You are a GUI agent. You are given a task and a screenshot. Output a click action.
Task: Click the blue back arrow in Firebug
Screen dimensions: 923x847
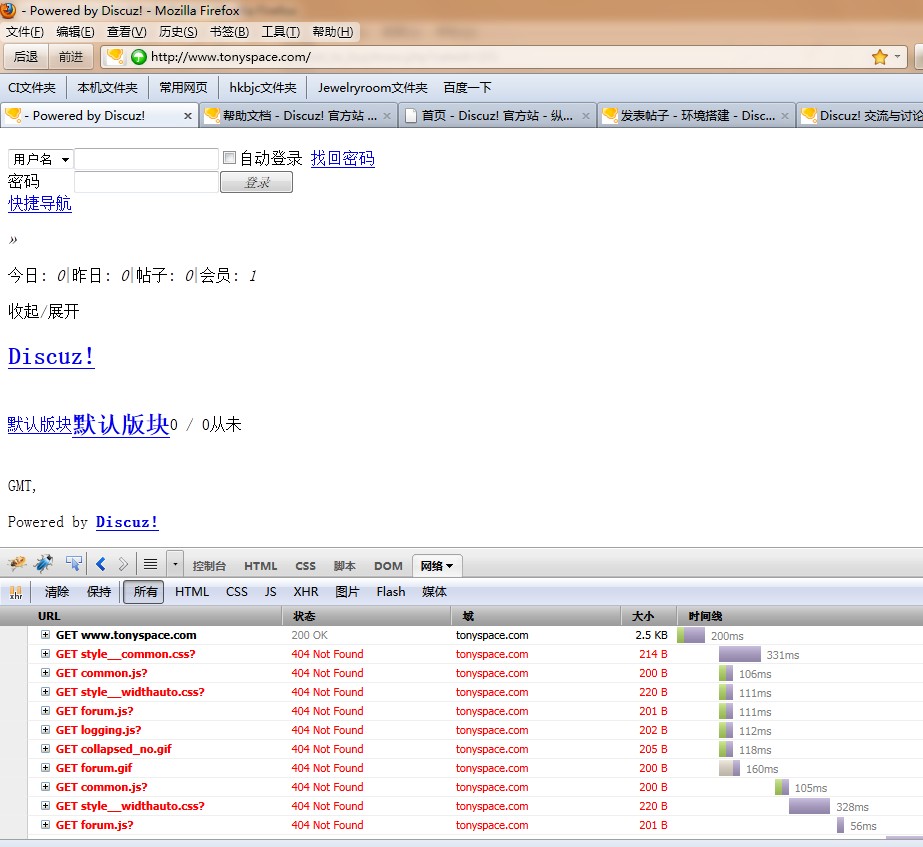101,564
